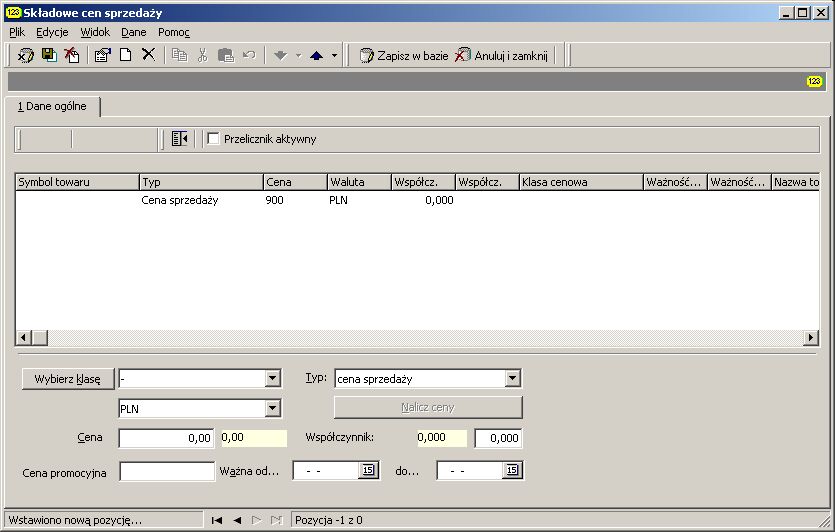835x532 pixels.
Task: Click Anuluj i zamknij button
Action: coord(502,55)
